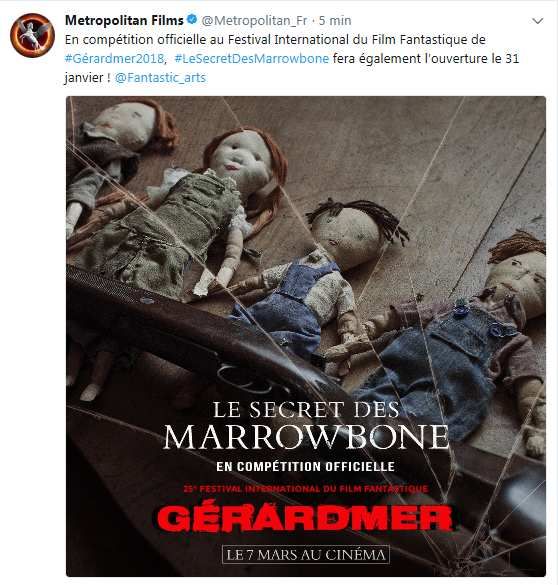Follow the #LeSecretDesMarrowbone hashtag
The height and width of the screenshot is (585, 558).
click(252, 59)
